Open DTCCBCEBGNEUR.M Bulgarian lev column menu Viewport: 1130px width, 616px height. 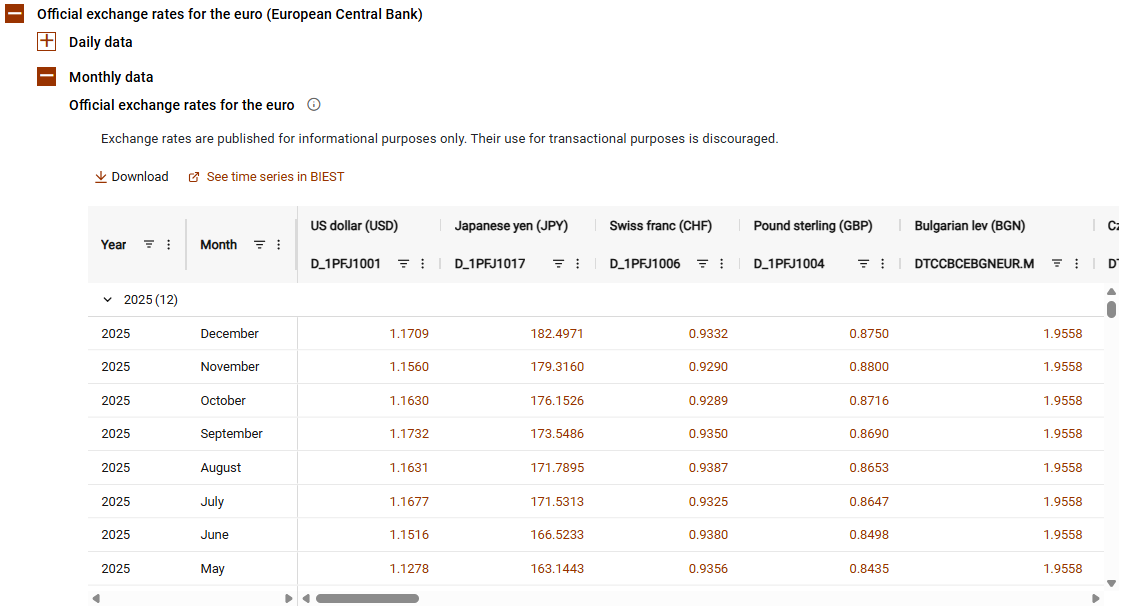point(1076,264)
